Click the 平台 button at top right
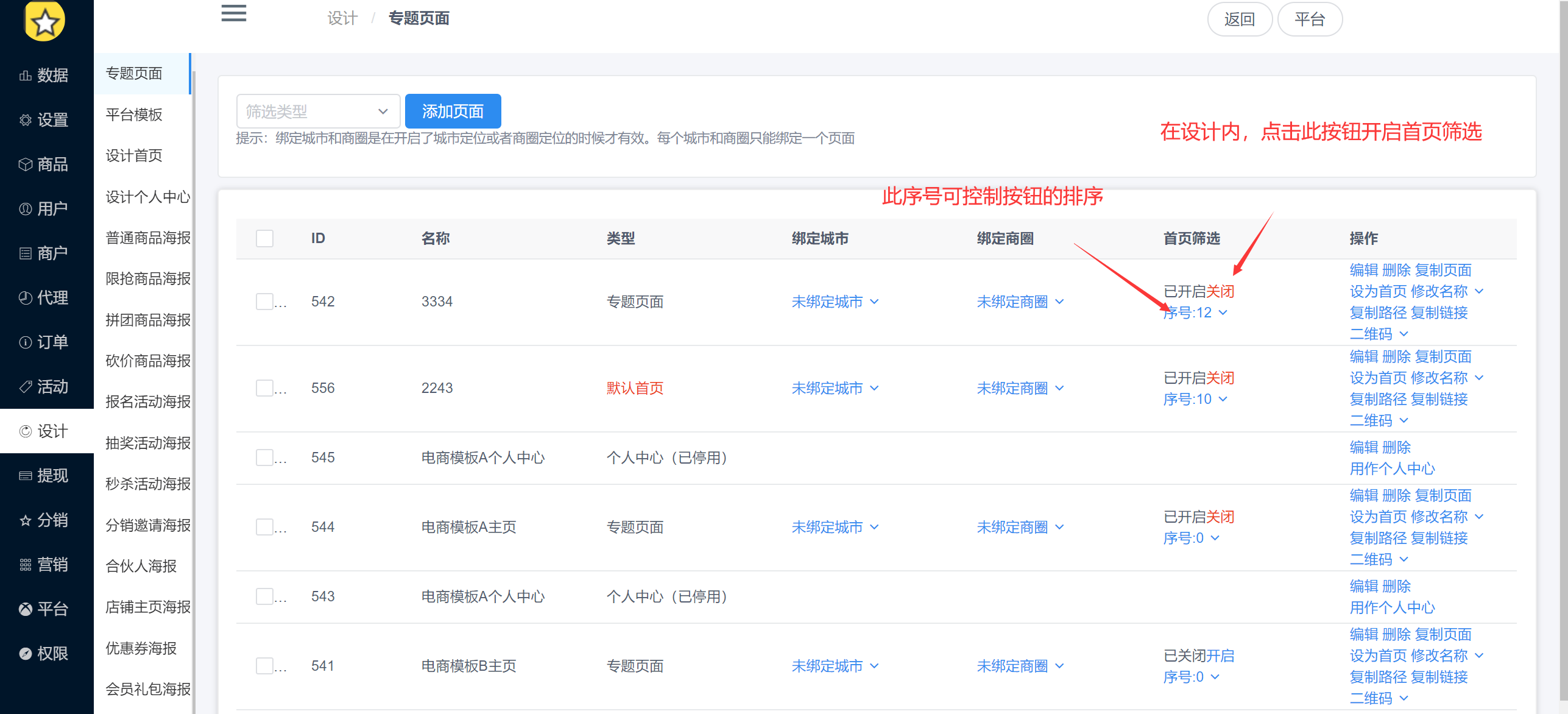The width and height of the screenshot is (1568, 714). pos(1310,19)
